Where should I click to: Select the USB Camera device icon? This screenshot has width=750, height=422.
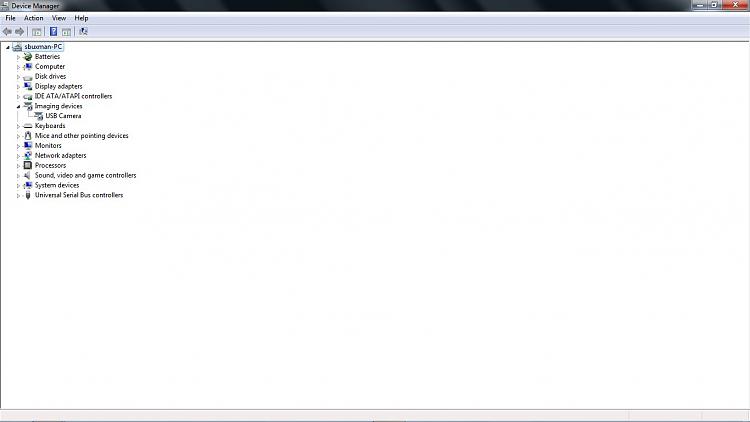tap(38, 116)
